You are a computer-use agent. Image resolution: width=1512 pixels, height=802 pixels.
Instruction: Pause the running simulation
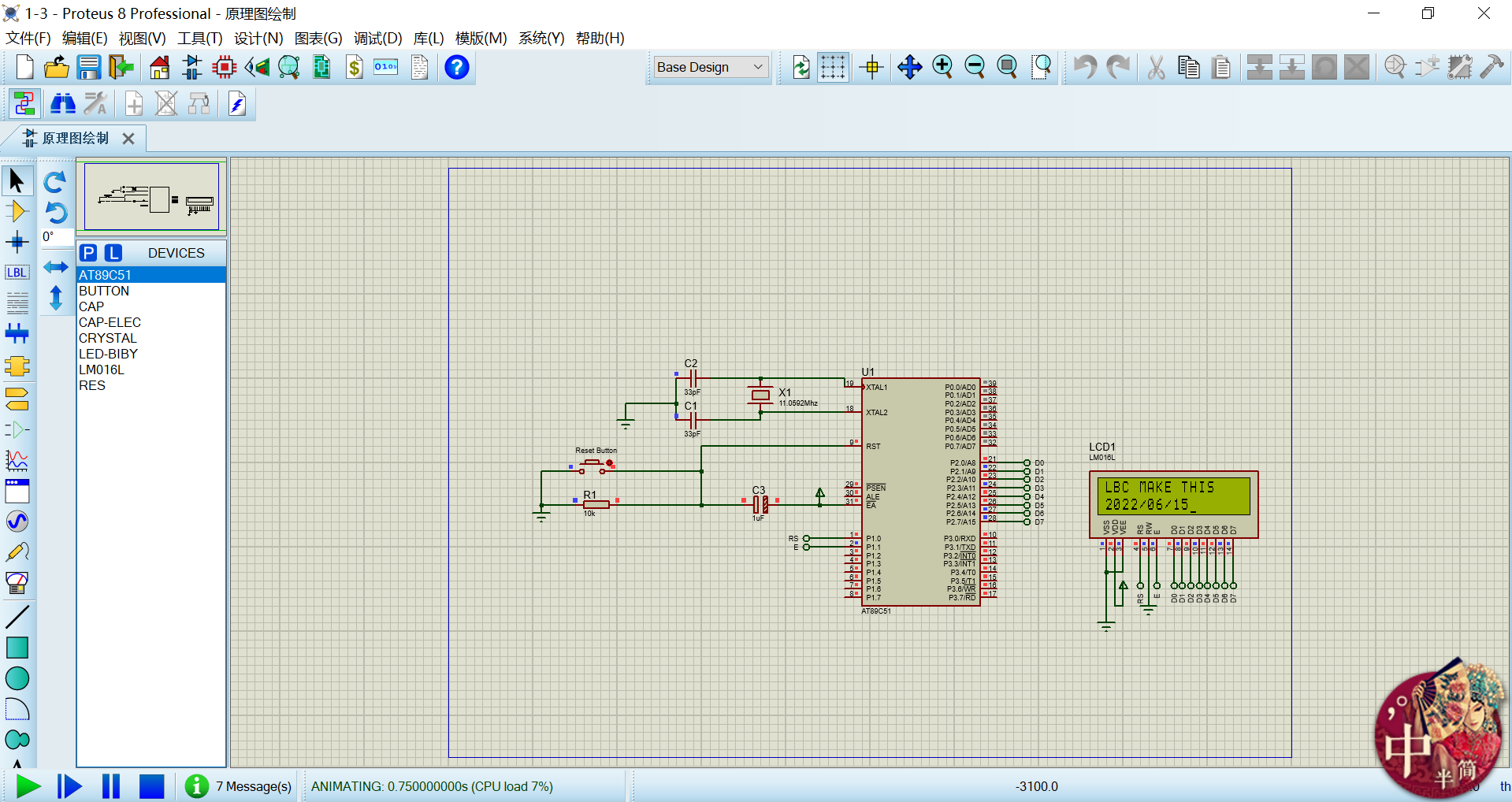[111, 786]
